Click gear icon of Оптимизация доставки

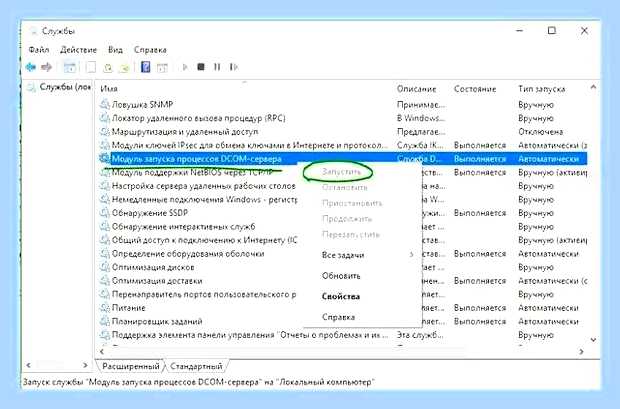click(104, 281)
